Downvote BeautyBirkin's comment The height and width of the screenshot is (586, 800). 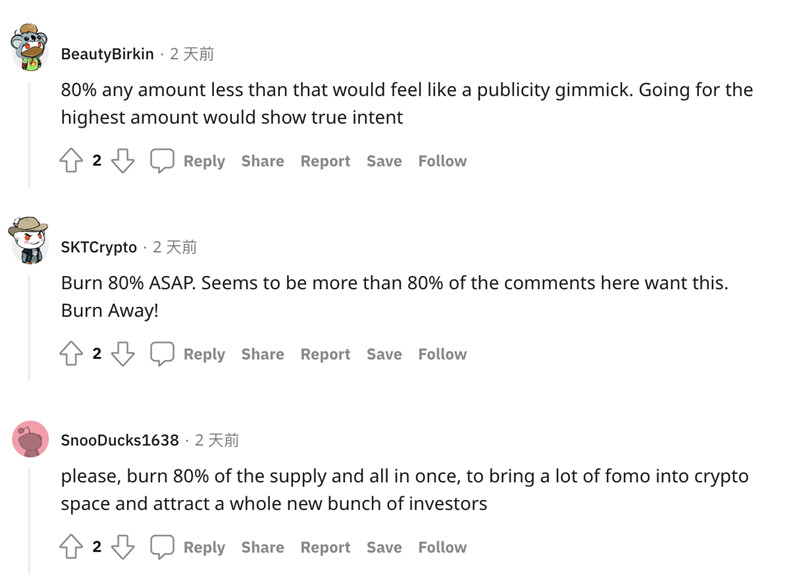pyautogui.click(x=123, y=161)
